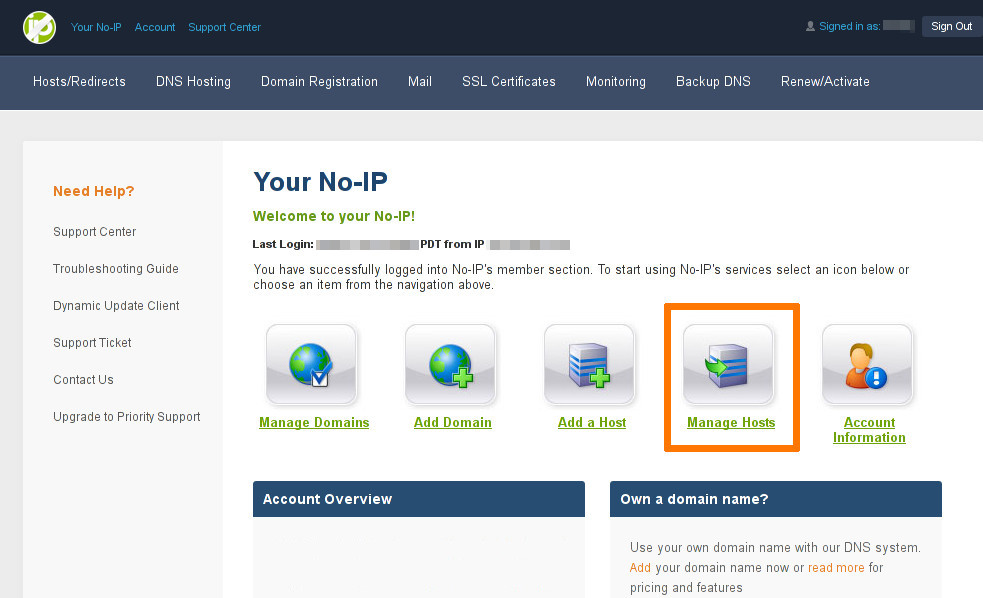The height and width of the screenshot is (598, 983).
Task: Go to Renew/Activate
Action: pyautogui.click(x=825, y=81)
